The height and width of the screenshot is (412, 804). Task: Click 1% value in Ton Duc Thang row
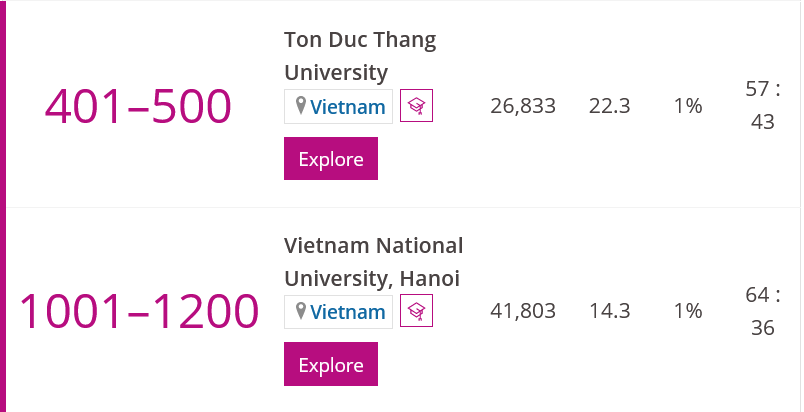pos(688,106)
